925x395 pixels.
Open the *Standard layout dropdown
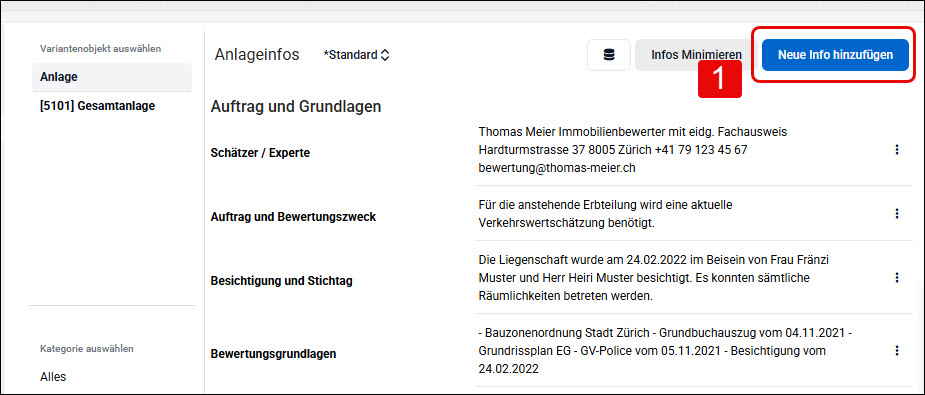[356, 55]
